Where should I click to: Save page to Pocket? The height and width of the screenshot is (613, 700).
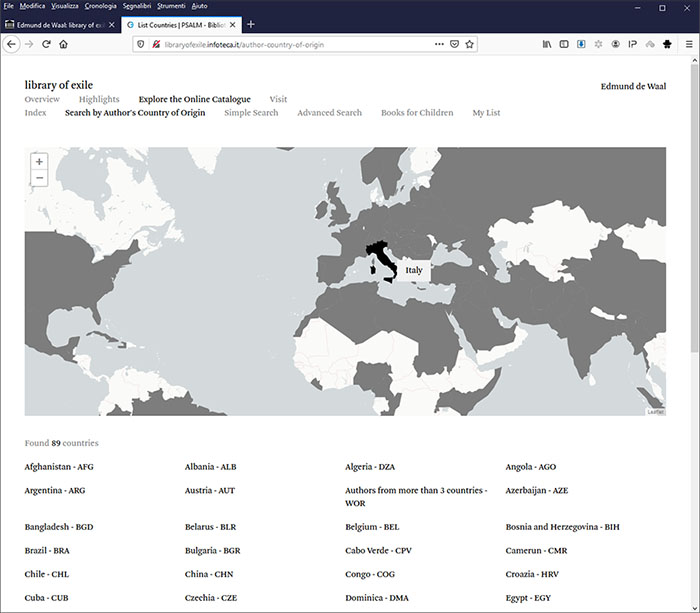tap(454, 44)
